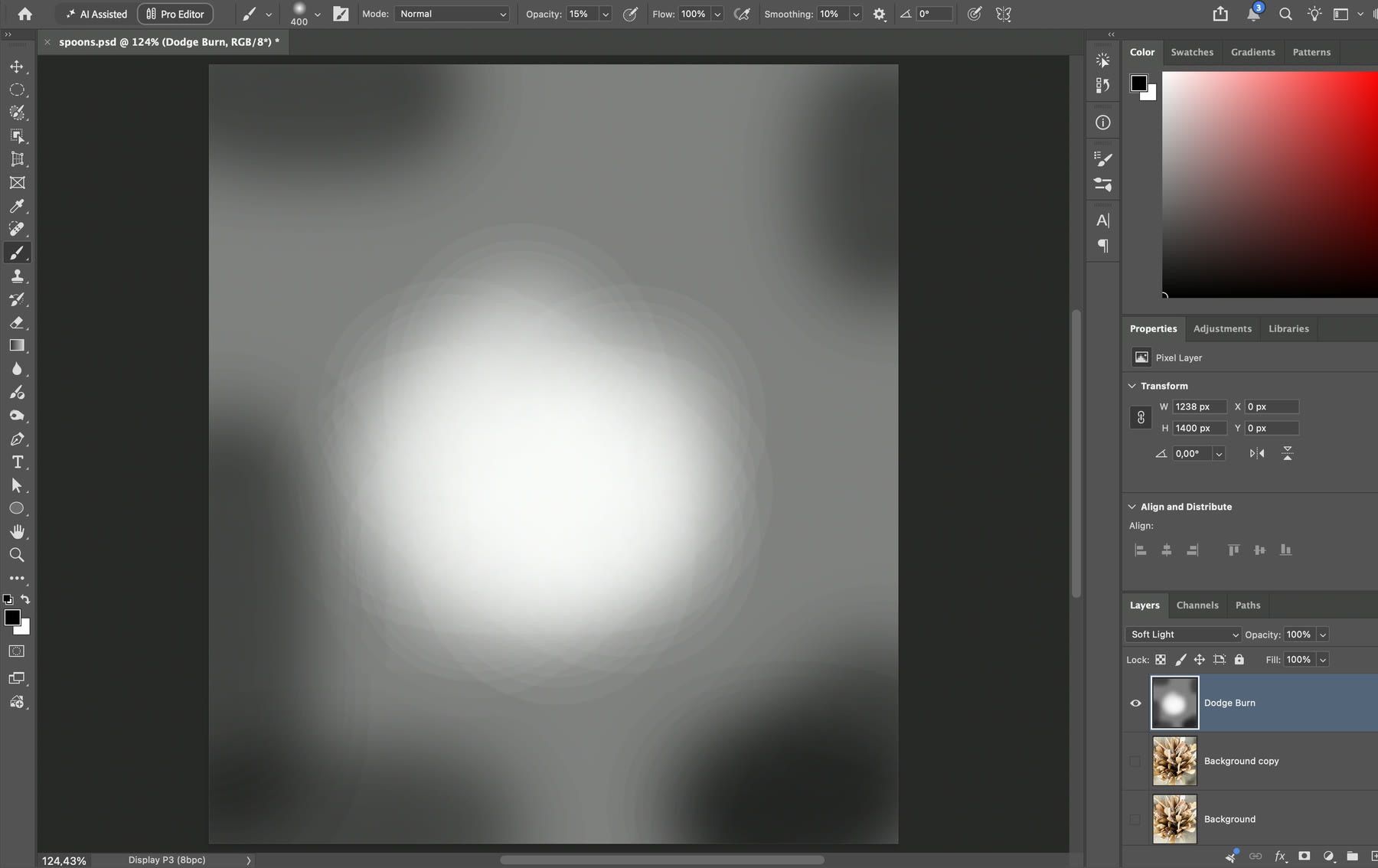Hide the Dodge Burn layer
The image size is (1378, 868).
click(x=1135, y=703)
